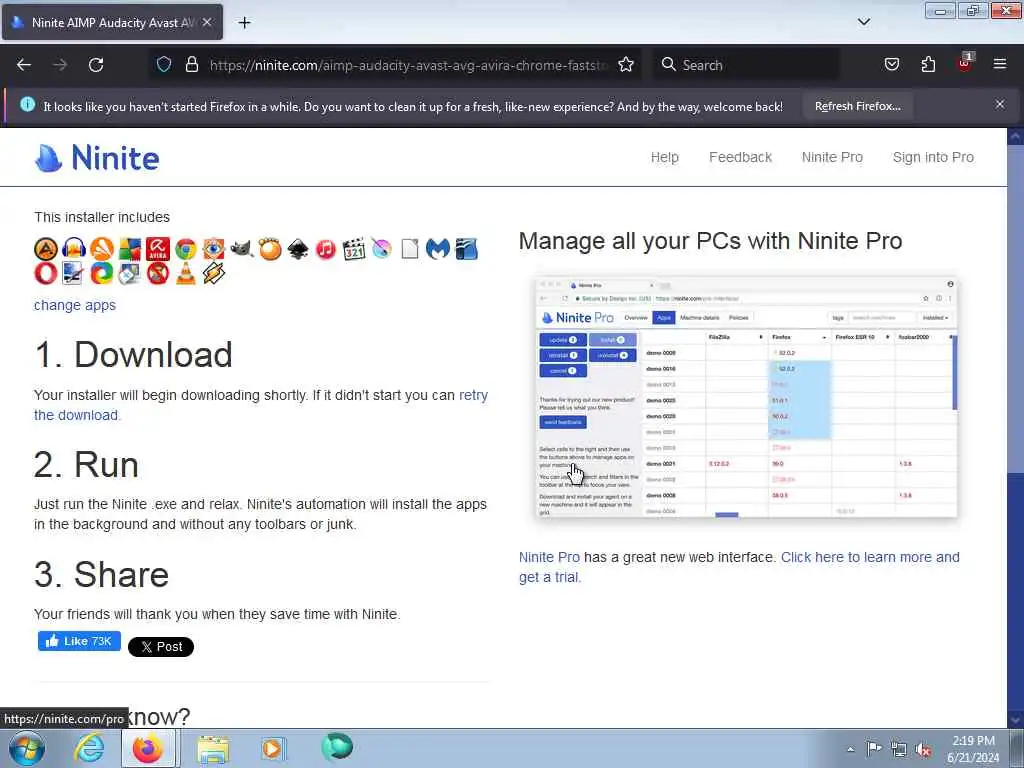Open the Action Center flag icon
The width and height of the screenshot is (1024, 768).
click(874, 749)
